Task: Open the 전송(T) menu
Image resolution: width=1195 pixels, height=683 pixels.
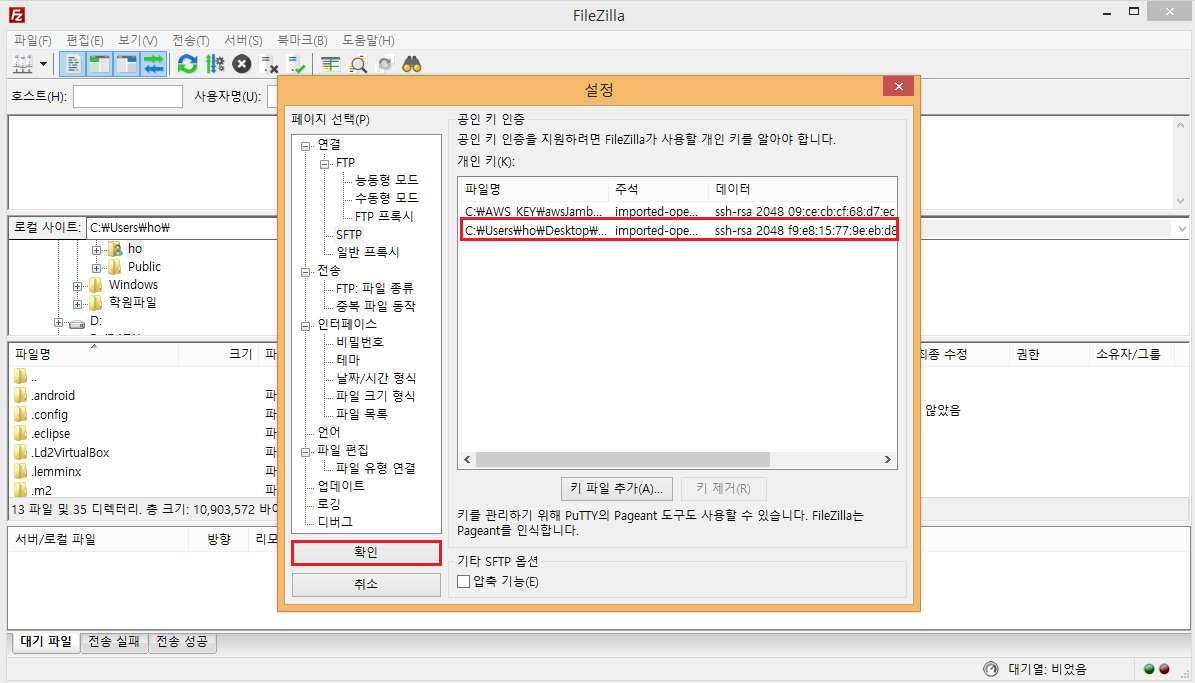Action: click(191, 40)
